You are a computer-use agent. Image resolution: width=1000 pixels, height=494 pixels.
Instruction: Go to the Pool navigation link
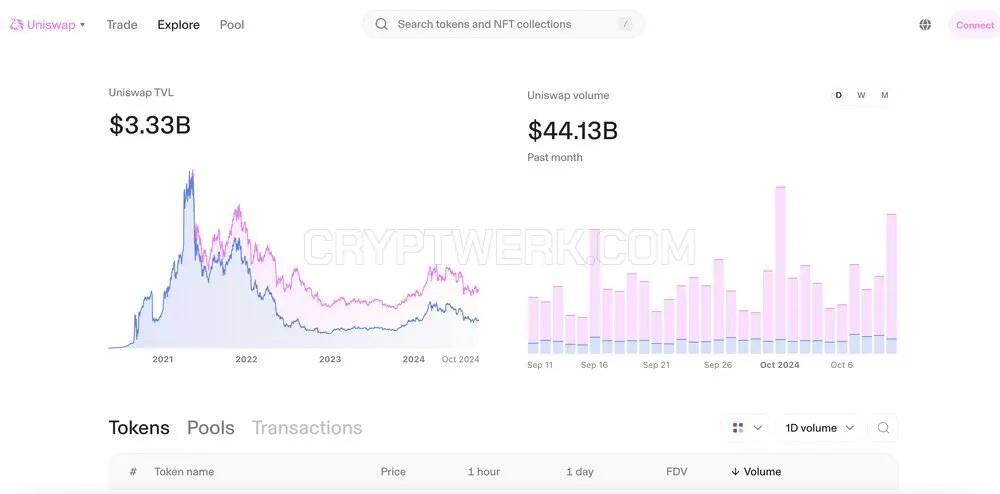pyautogui.click(x=232, y=25)
